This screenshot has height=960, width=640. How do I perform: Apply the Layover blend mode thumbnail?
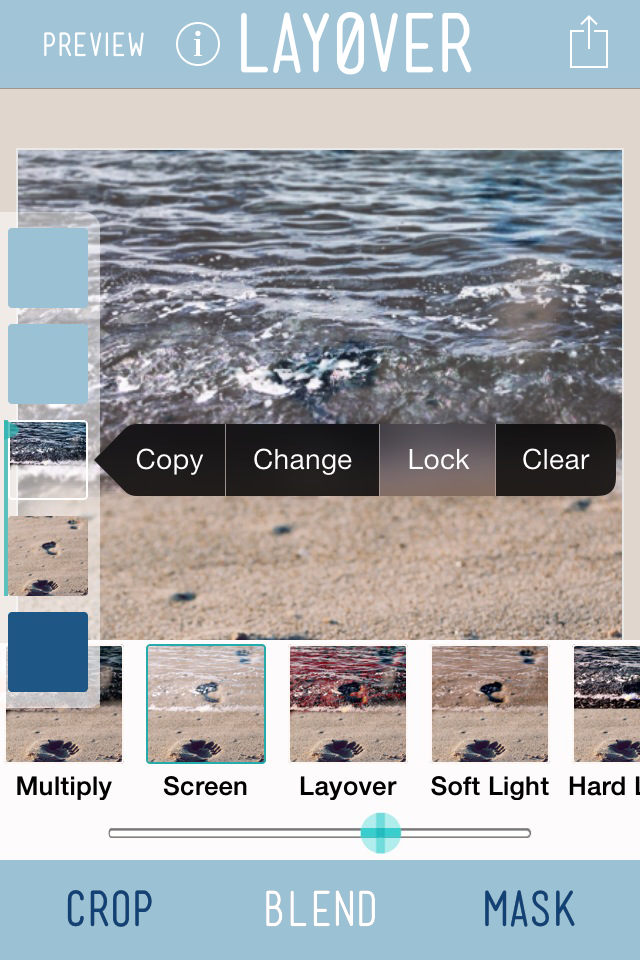pyautogui.click(x=348, y=704)
